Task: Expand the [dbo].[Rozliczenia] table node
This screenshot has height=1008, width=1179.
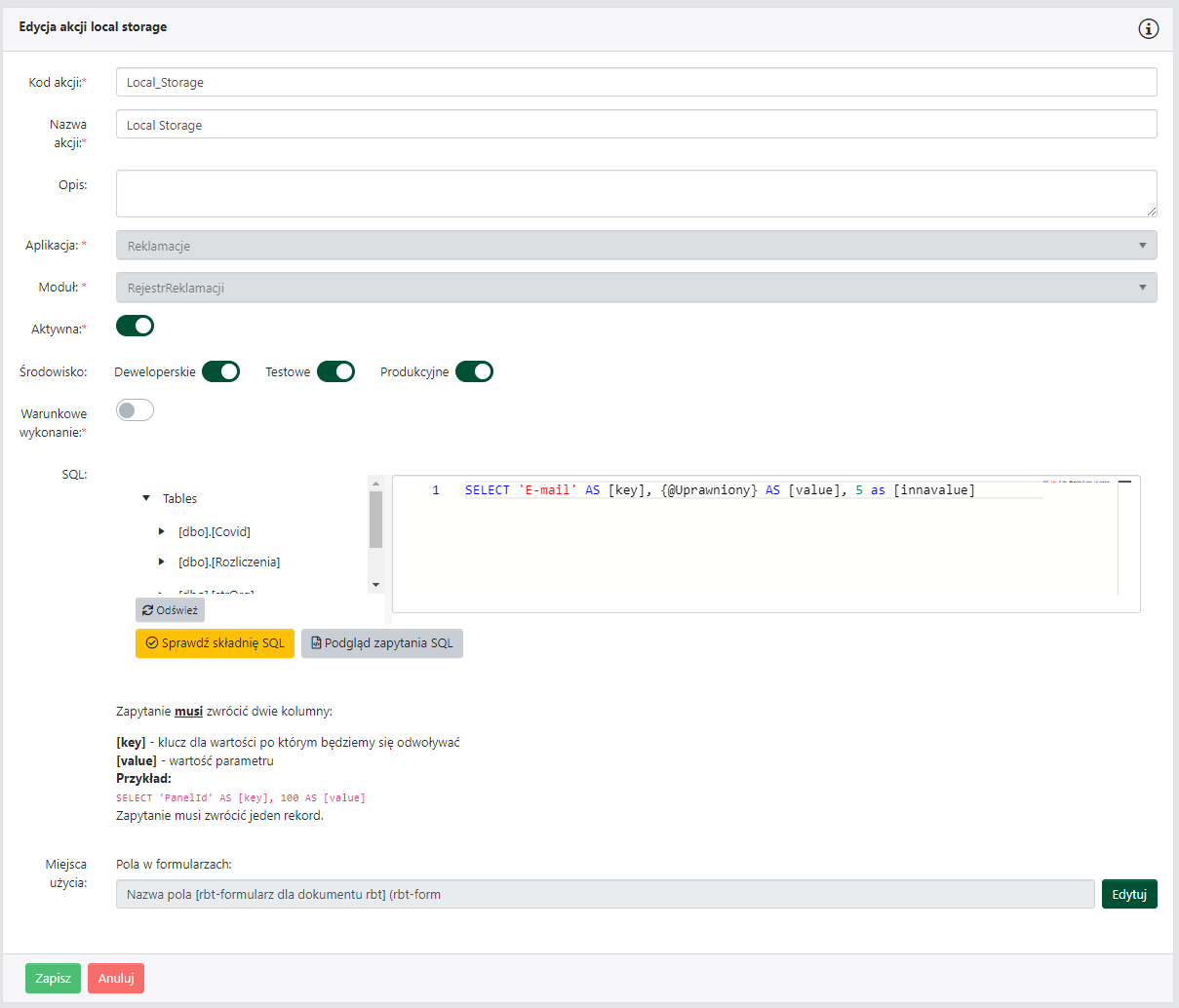Action: pos(162,562)
